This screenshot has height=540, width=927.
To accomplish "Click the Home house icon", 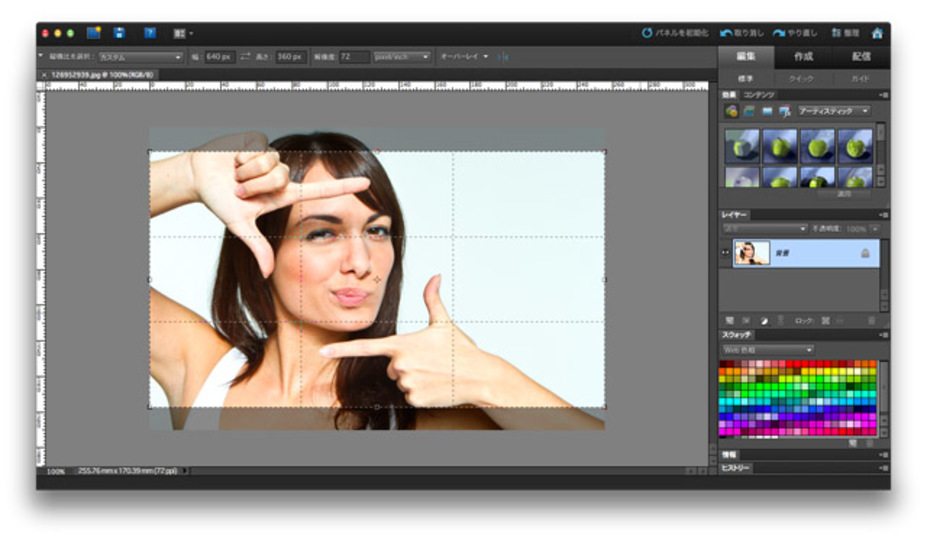I will [877, 33].
